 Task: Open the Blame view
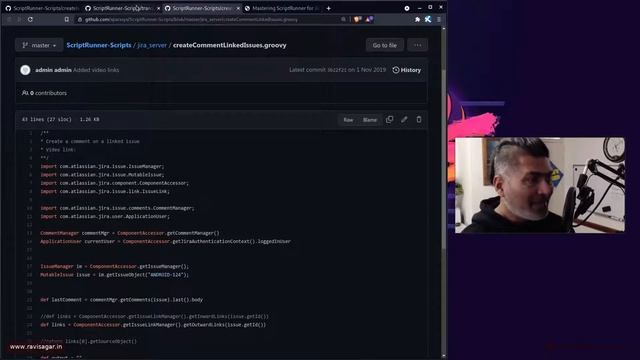pyautogui.click(x=370, y=120)
